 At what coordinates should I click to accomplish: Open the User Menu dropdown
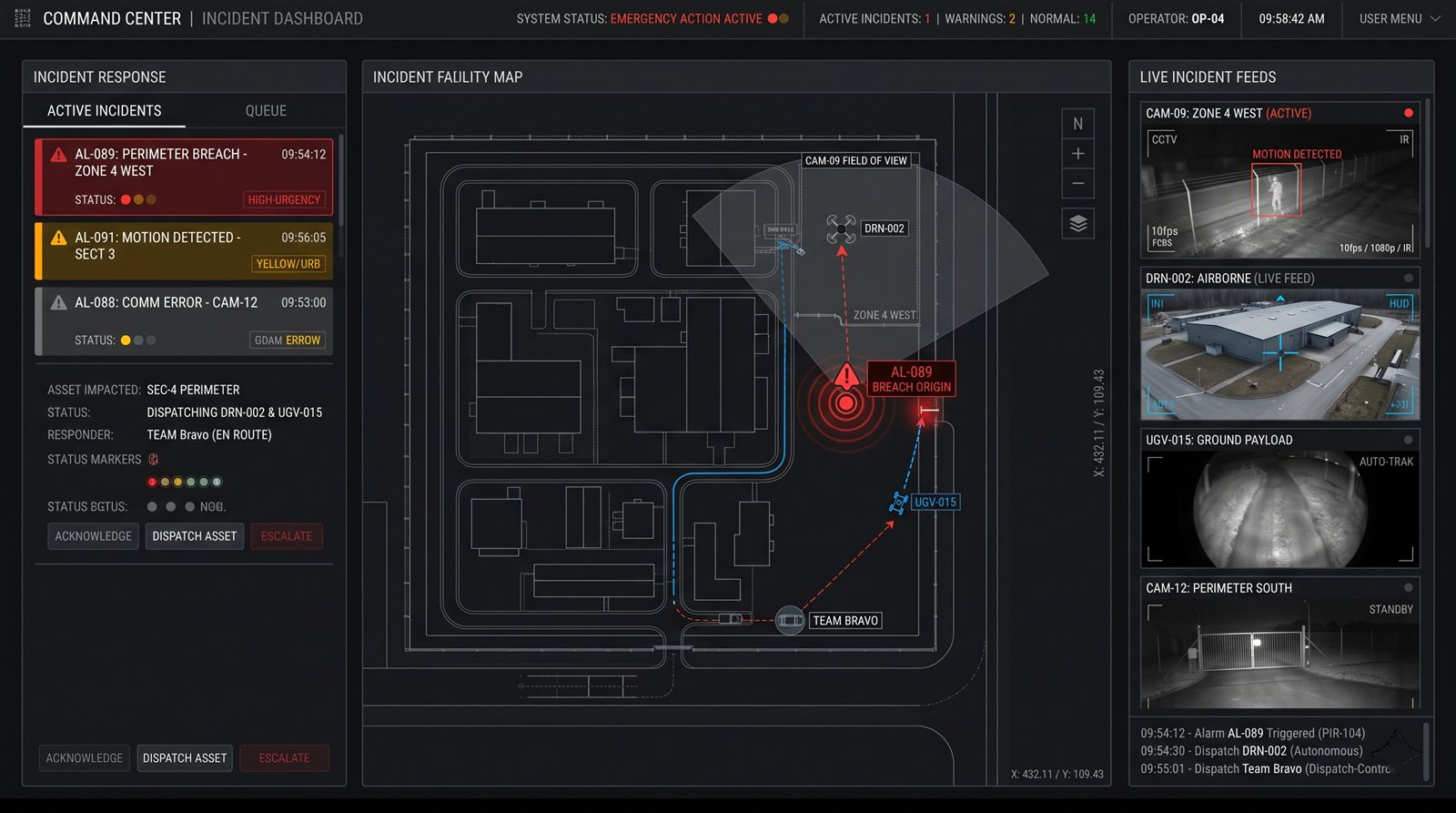tap(1400, 18)
